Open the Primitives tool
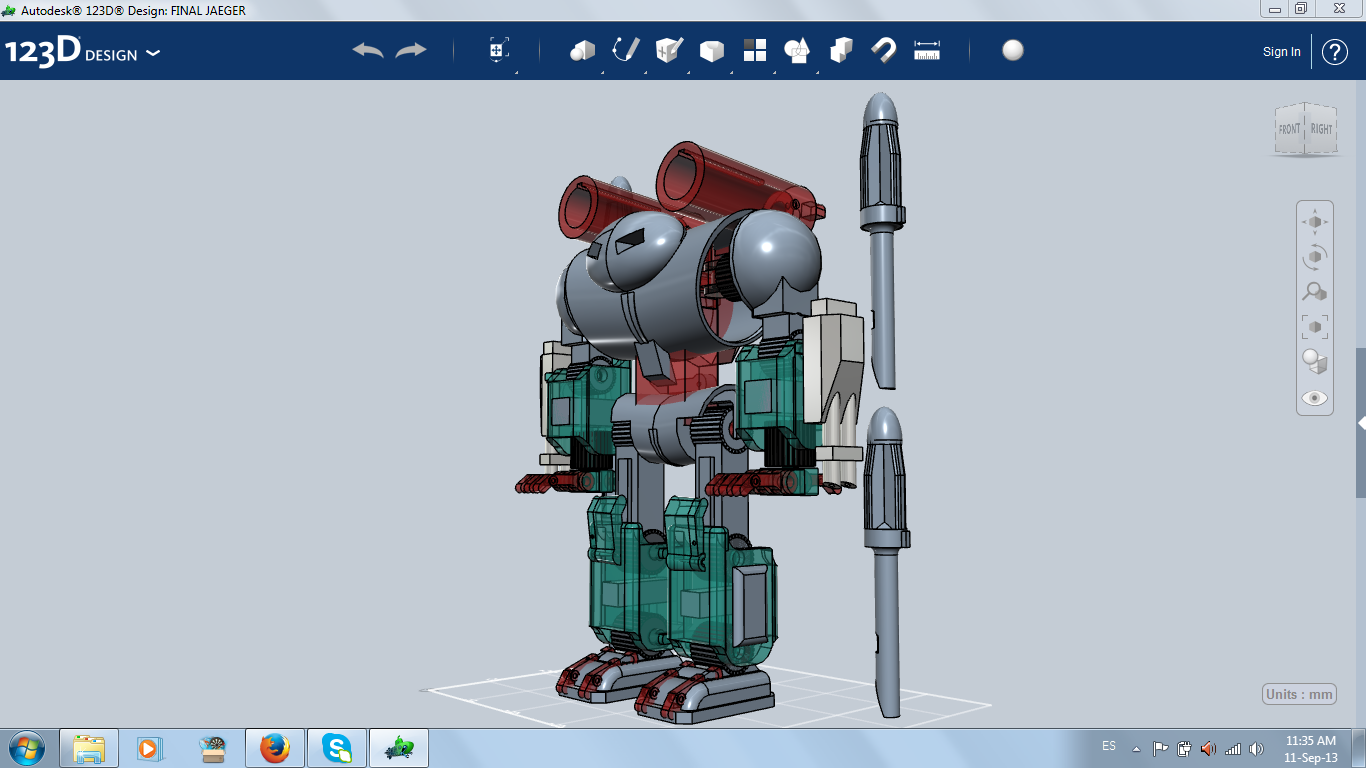 [584, 50]
